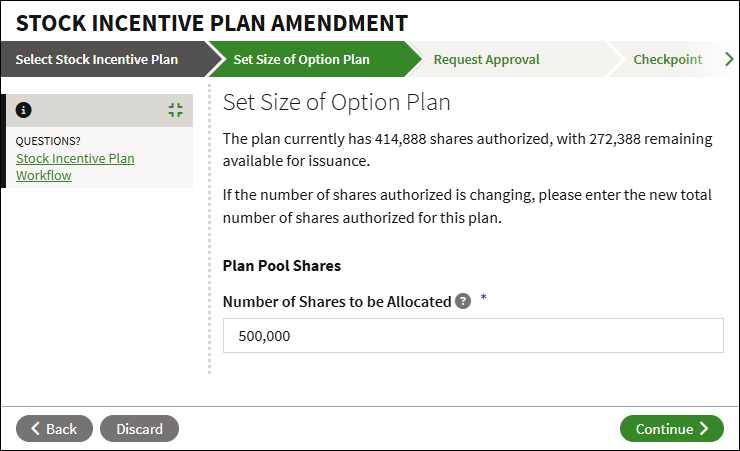Click the Discard button
Image resolution: width=740 pixels, height=451 pixels.
[x=139, y=428]
